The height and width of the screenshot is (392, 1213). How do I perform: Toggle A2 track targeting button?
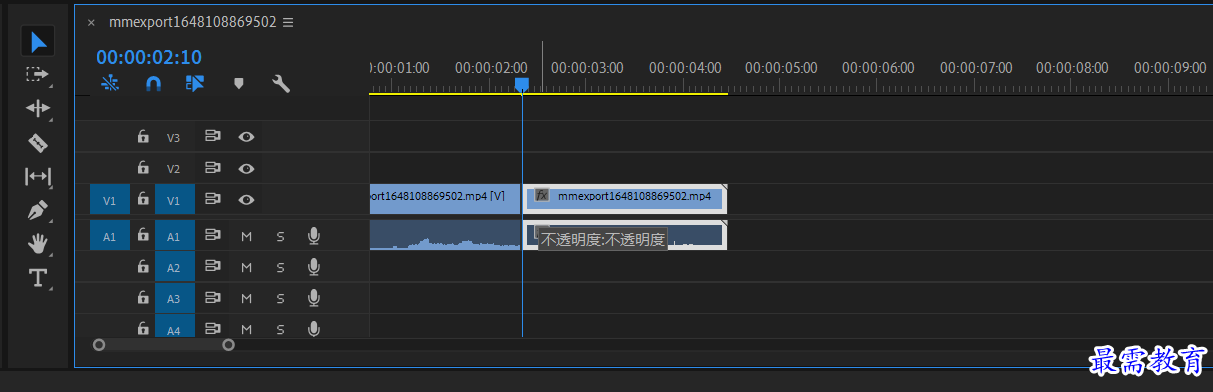(x=174, y=267)
